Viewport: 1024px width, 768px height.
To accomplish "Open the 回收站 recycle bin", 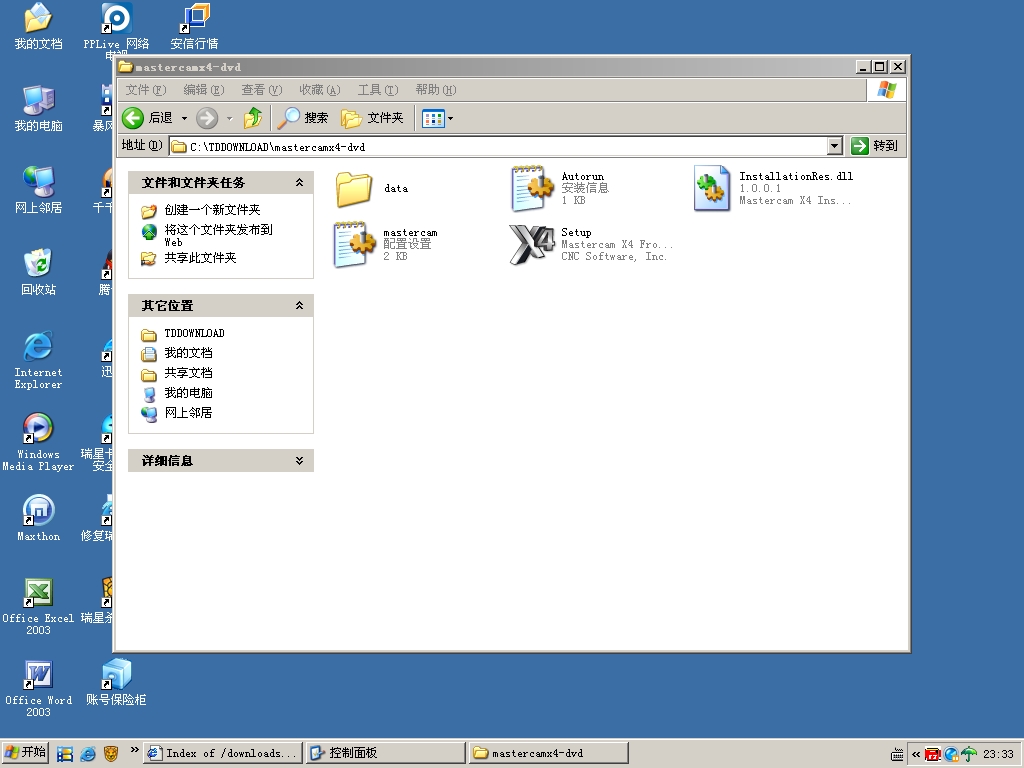I will [x=38, y=272].
